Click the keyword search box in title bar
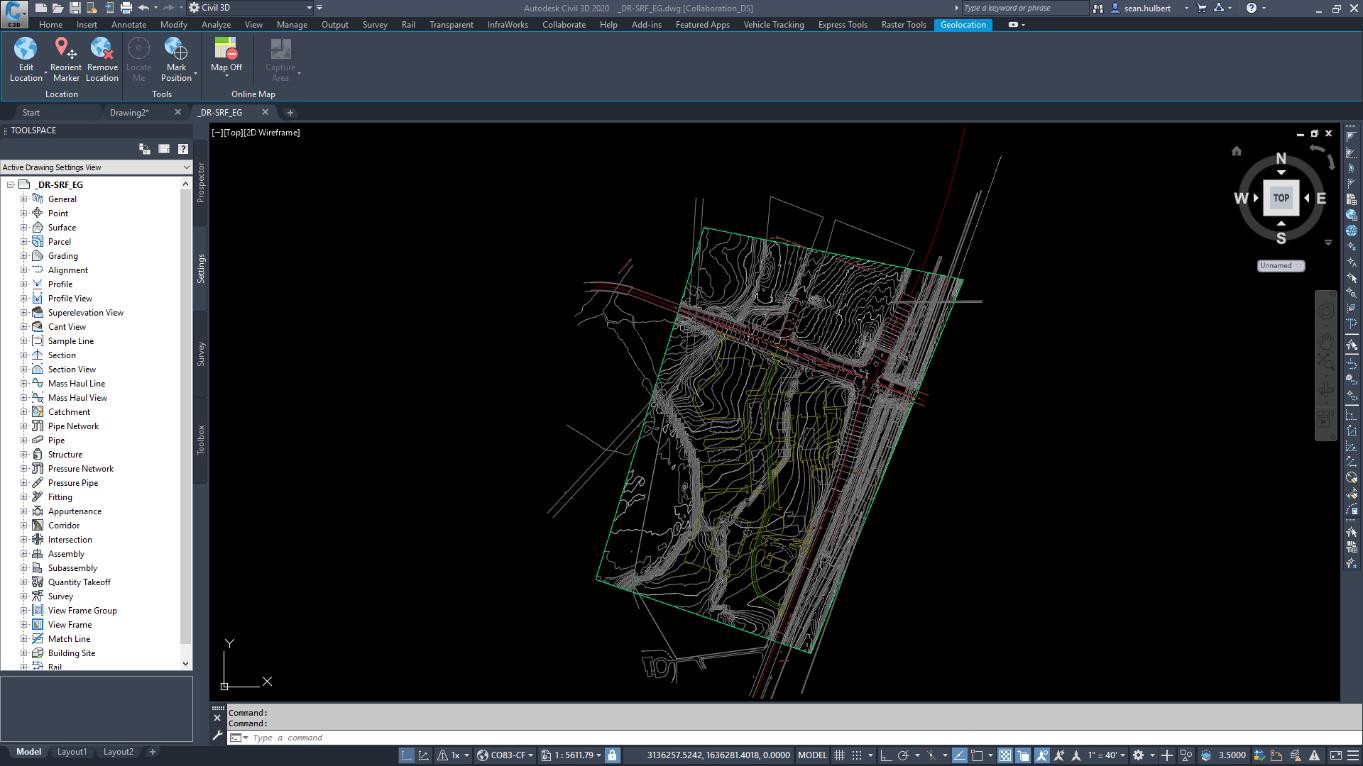The image size is (1363, 766). tap(1024, 8)
